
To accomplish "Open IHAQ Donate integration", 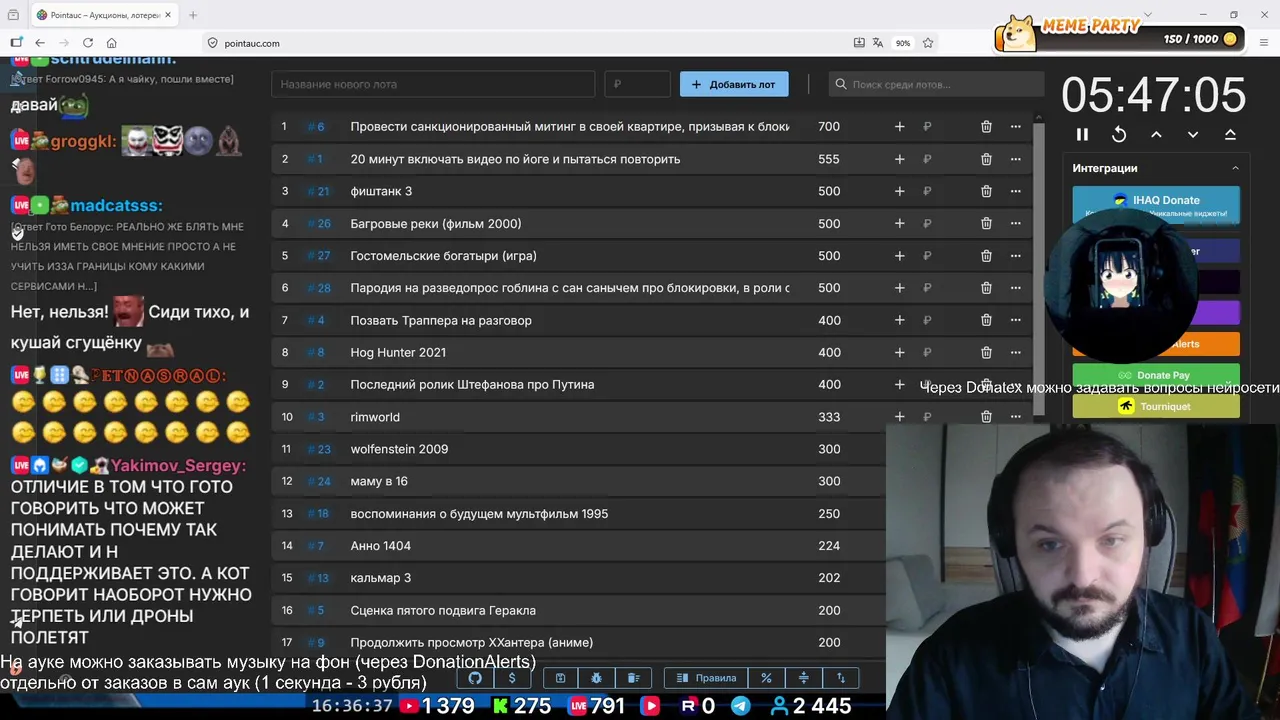I will click(x=1156, y=204).
